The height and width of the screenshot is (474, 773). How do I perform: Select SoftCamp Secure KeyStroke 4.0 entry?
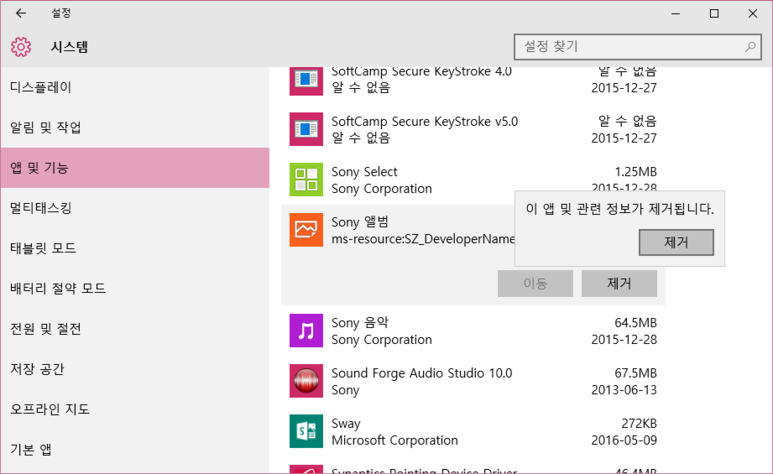click(473, 81)
